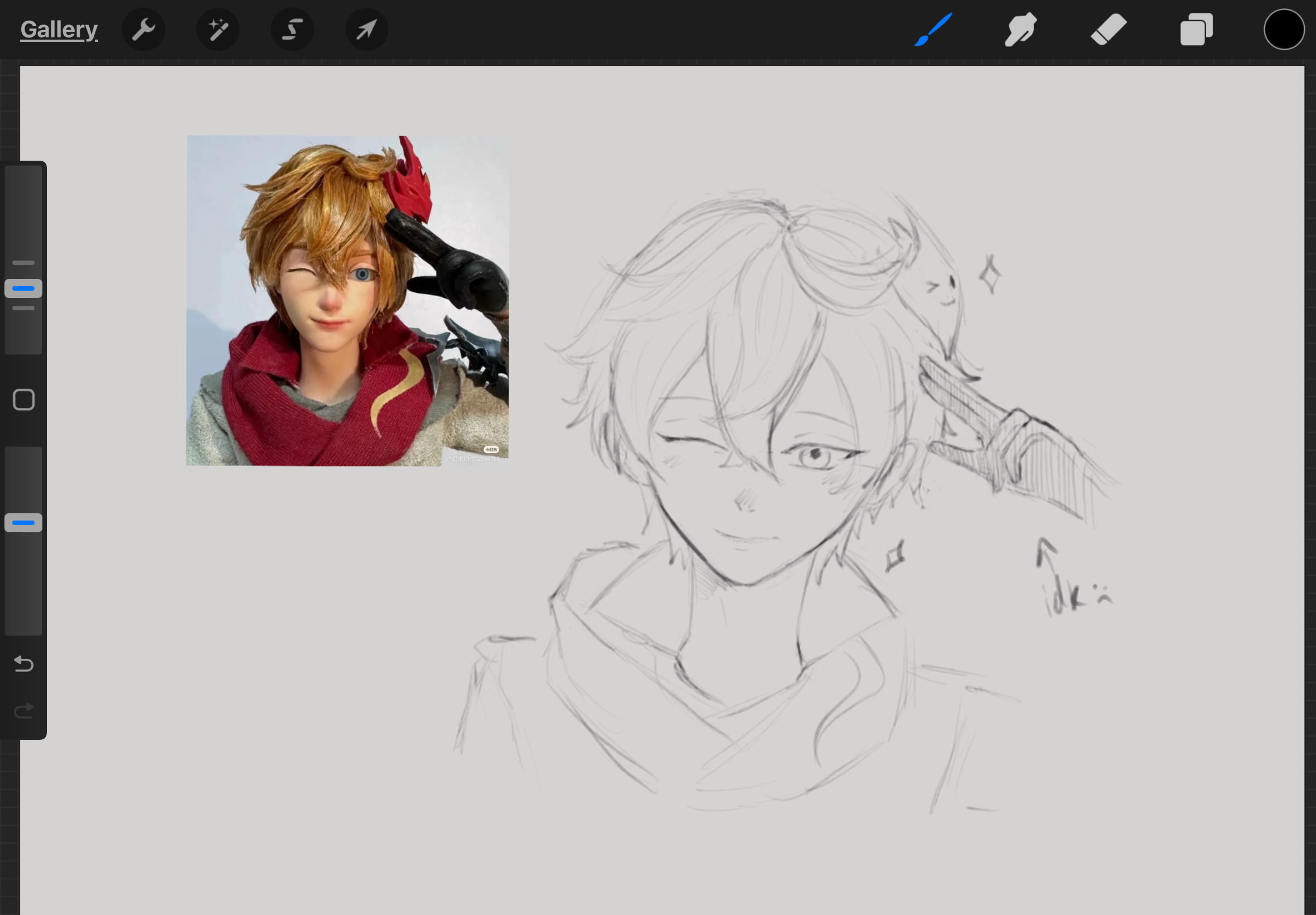Switch to the Smudge tool
Viewport: 1316px width, 915px height.
coord(1020,28)
